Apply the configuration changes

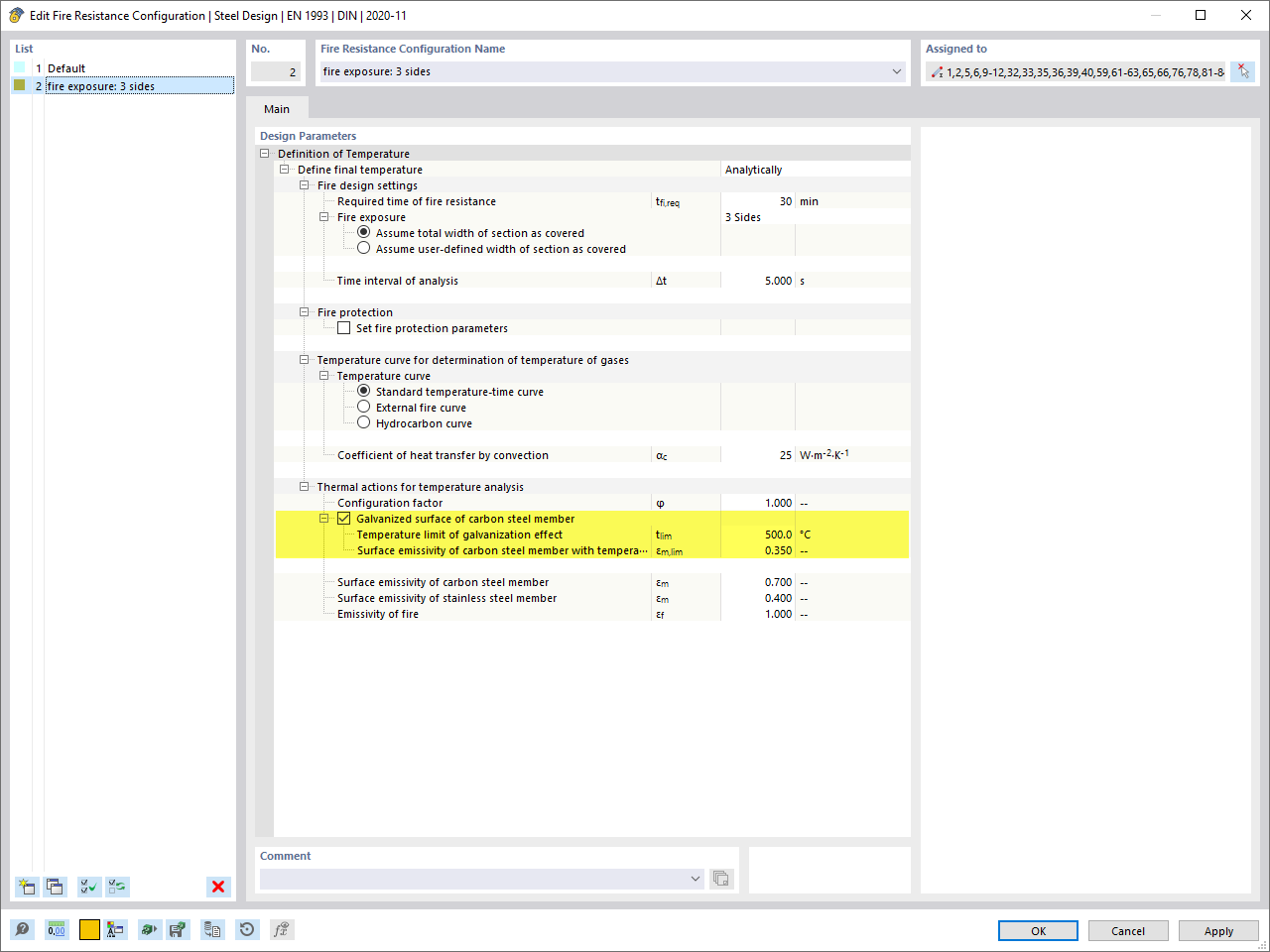pyautogui.click(x=1218, y=930)
